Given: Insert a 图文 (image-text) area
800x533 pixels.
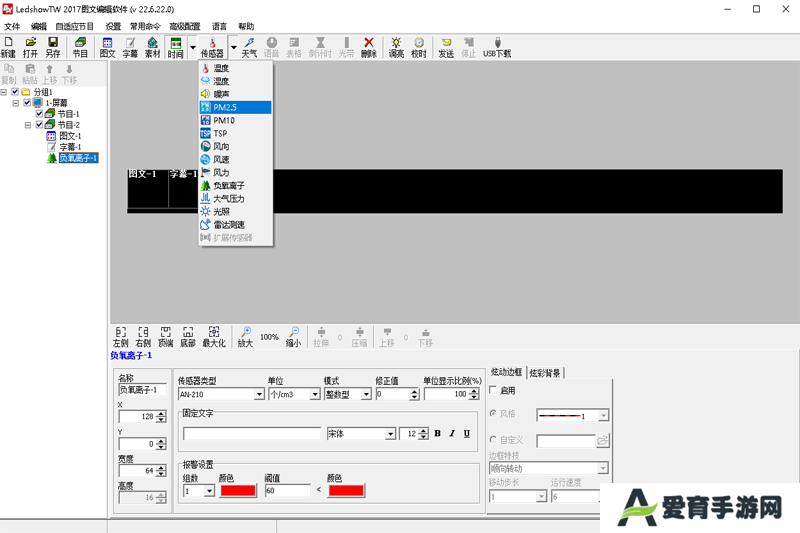Looking at the screenshot, I should pos(107,47).
